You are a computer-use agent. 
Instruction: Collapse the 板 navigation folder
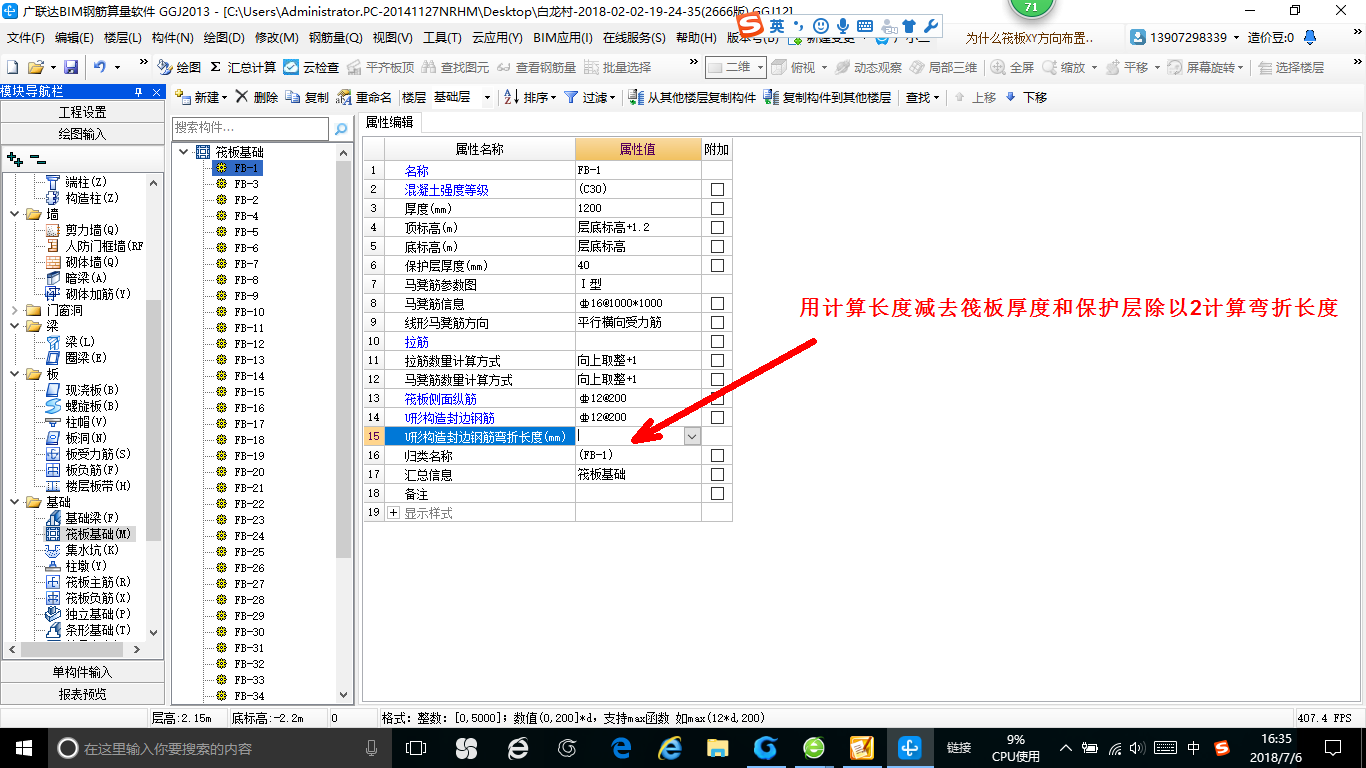(x=15, y=374)
